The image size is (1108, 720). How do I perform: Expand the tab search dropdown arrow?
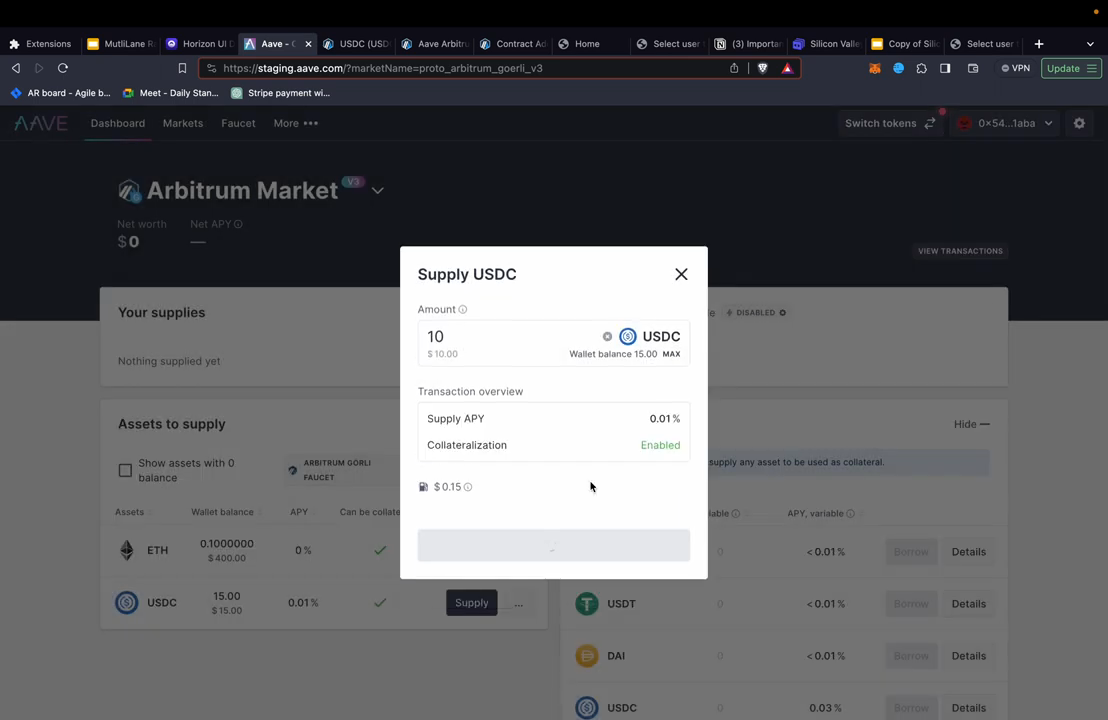point(1090,44)
